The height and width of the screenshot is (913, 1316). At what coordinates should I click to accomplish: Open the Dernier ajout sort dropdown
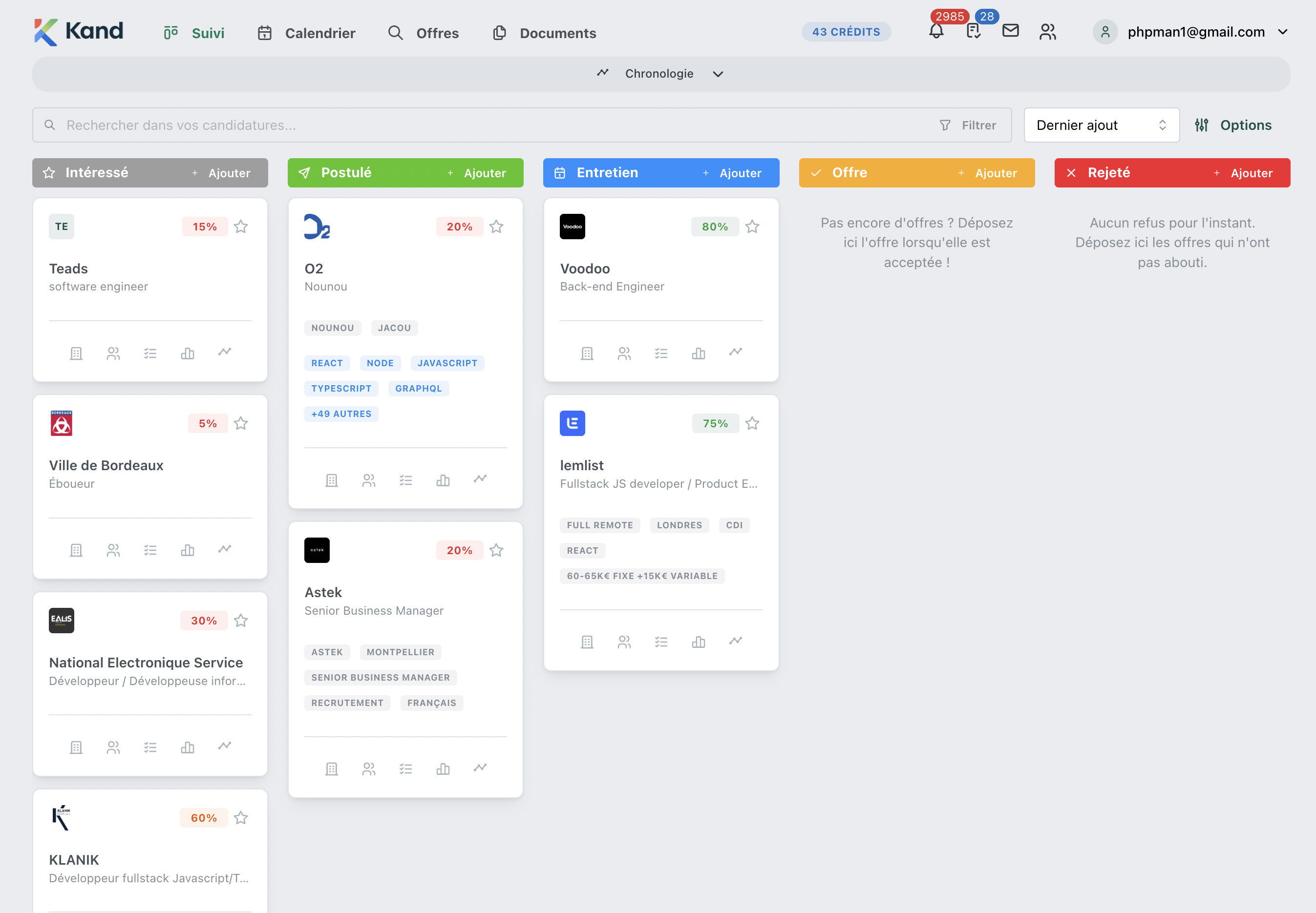pos(1102,124)
